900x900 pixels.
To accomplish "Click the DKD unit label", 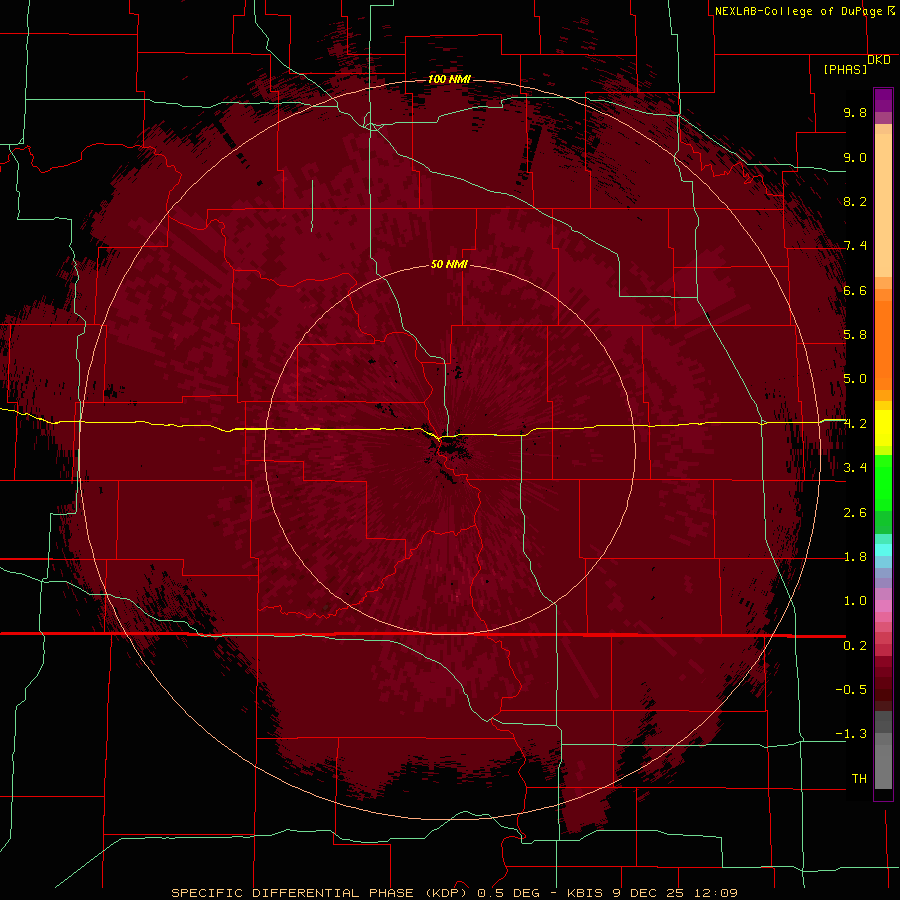I will pyautogui.click(x=879, y=60).
